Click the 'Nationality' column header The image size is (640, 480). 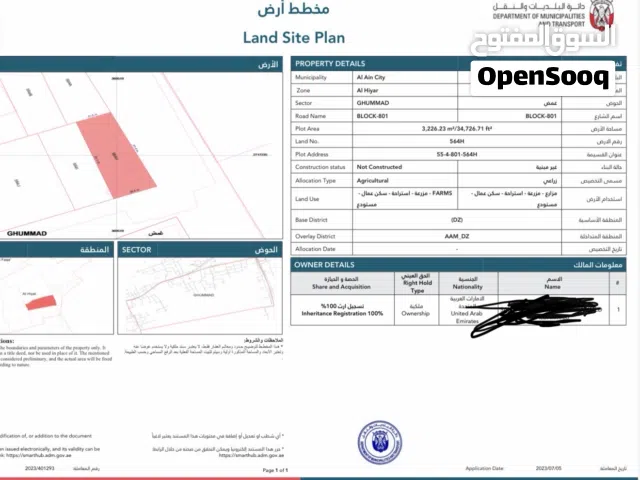(467, 283)
